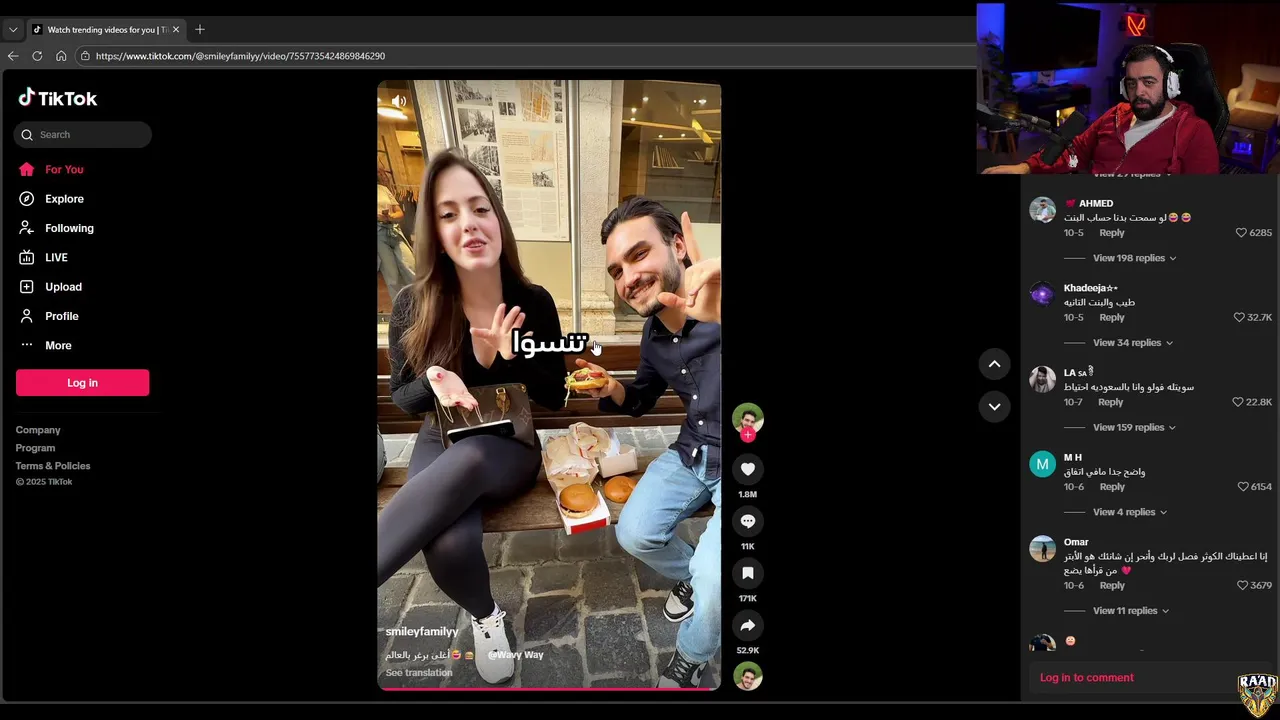The image size is (1280, 720).
Task: Reply to Omar's comment
Action: (x=1112, y=586)
